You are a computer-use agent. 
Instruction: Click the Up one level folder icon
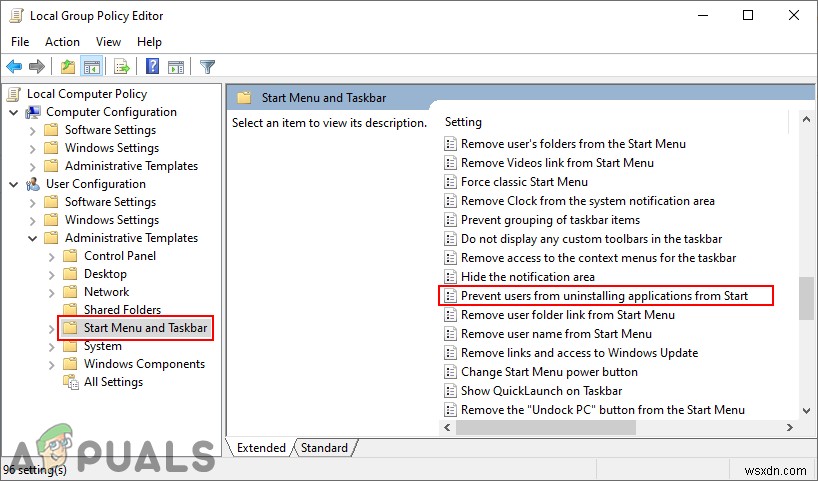click(x=68, y=66)
